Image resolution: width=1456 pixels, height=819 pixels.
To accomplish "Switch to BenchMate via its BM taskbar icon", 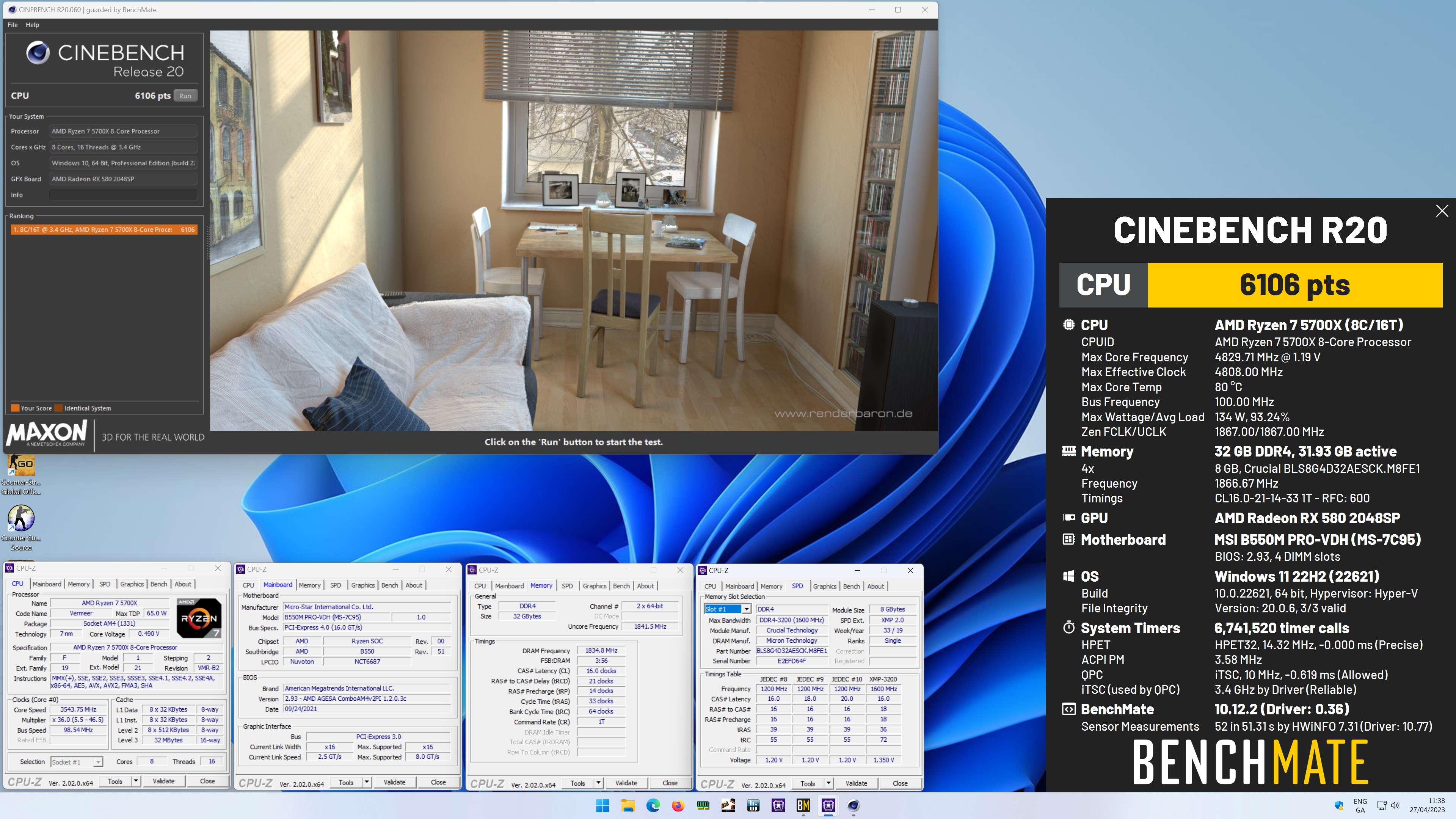I will click(803, 805).
